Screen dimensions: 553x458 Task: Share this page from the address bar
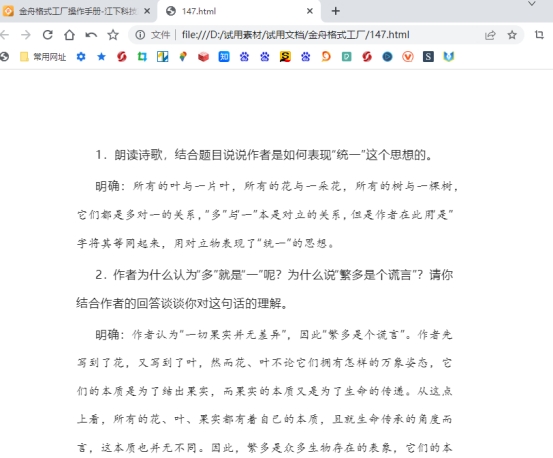(x=490, y=35)
